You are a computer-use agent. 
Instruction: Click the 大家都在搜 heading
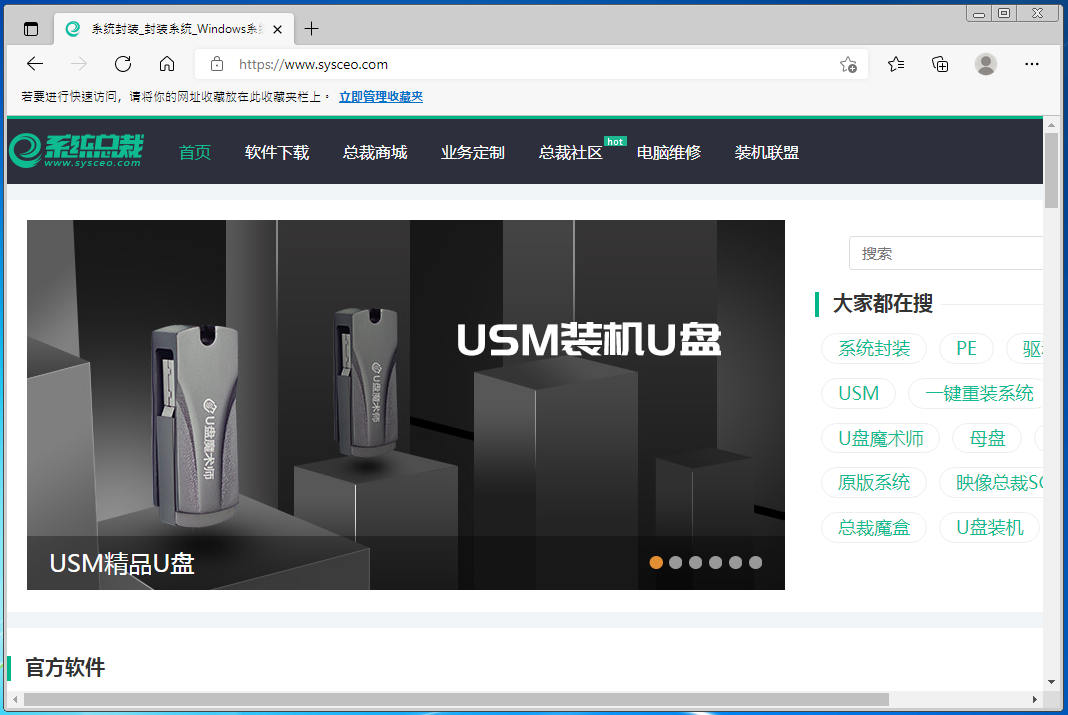coord(883,304)
